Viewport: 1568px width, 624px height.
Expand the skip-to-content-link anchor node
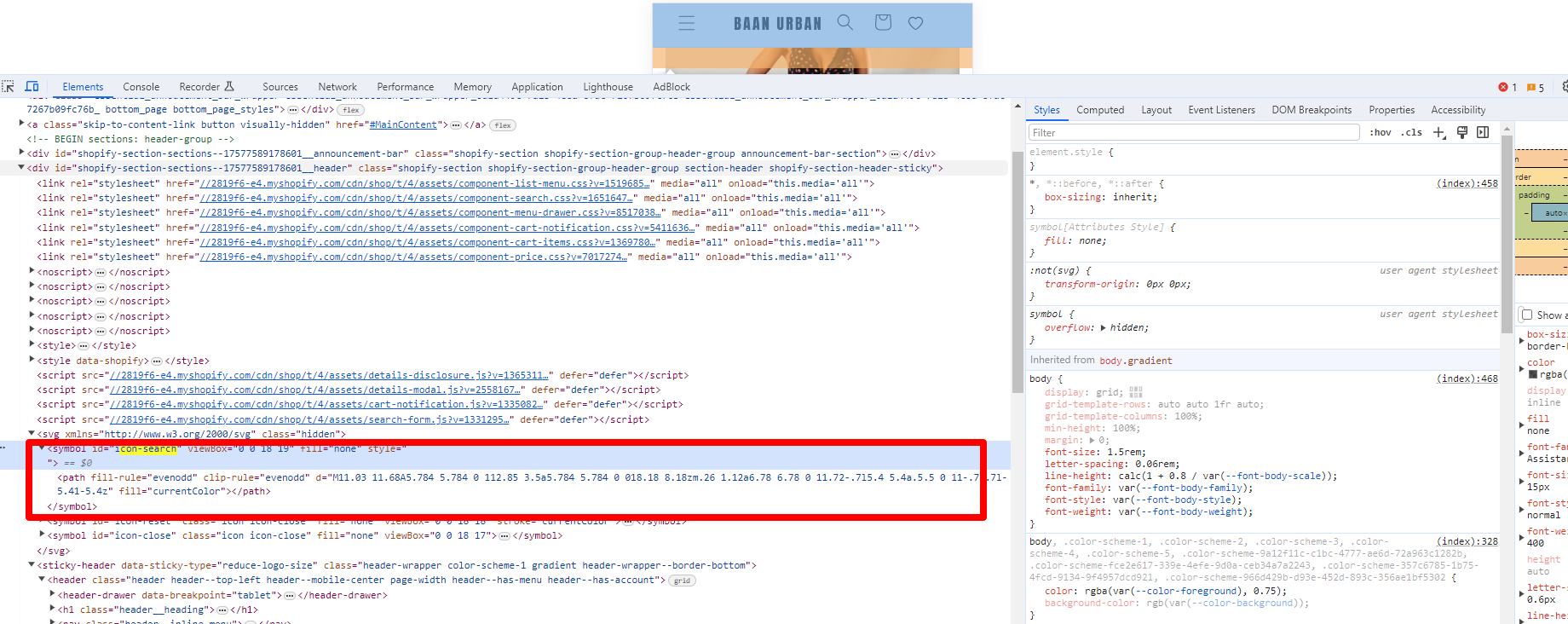click(x=22, y=124)
